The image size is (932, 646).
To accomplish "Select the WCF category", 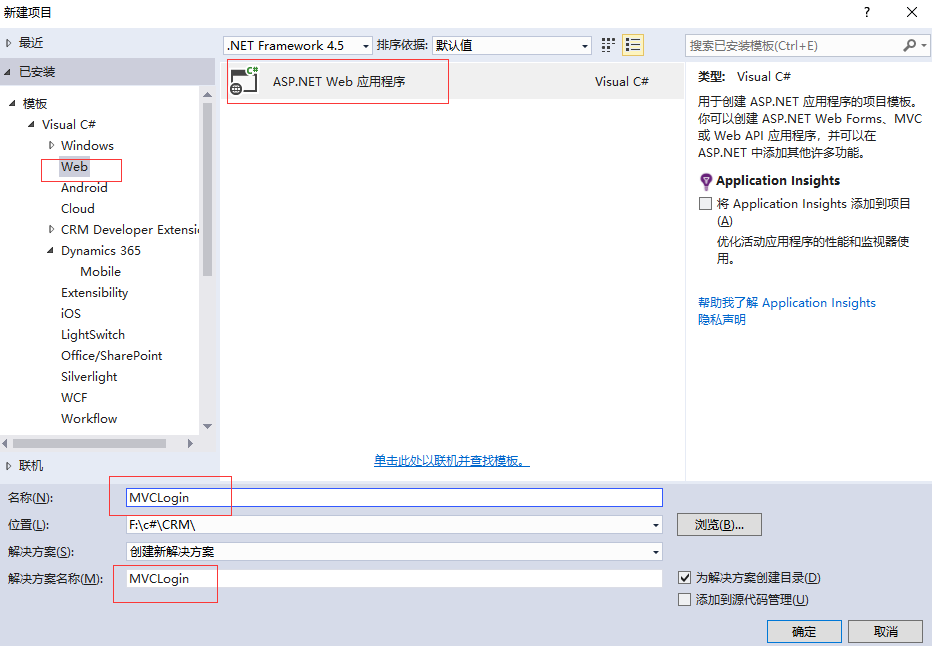I will point(74,398).
